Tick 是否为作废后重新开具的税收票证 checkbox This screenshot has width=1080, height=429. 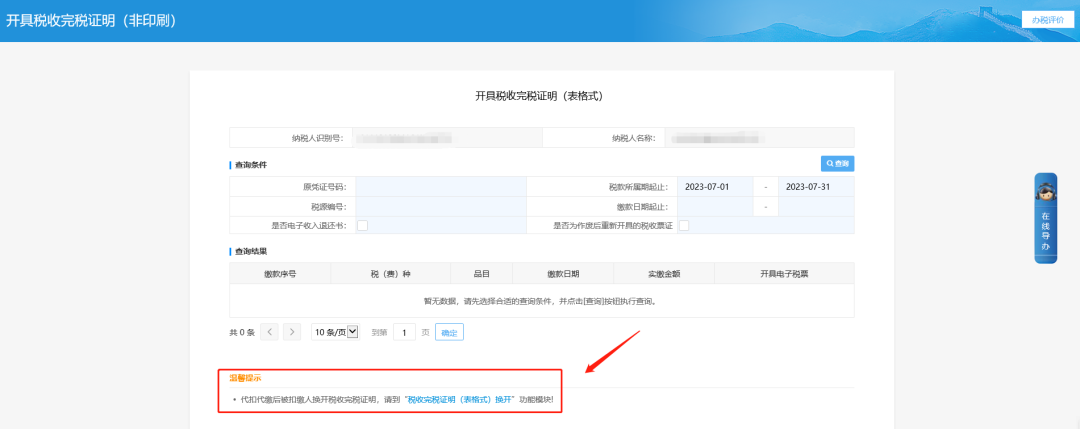click(684, 226)
